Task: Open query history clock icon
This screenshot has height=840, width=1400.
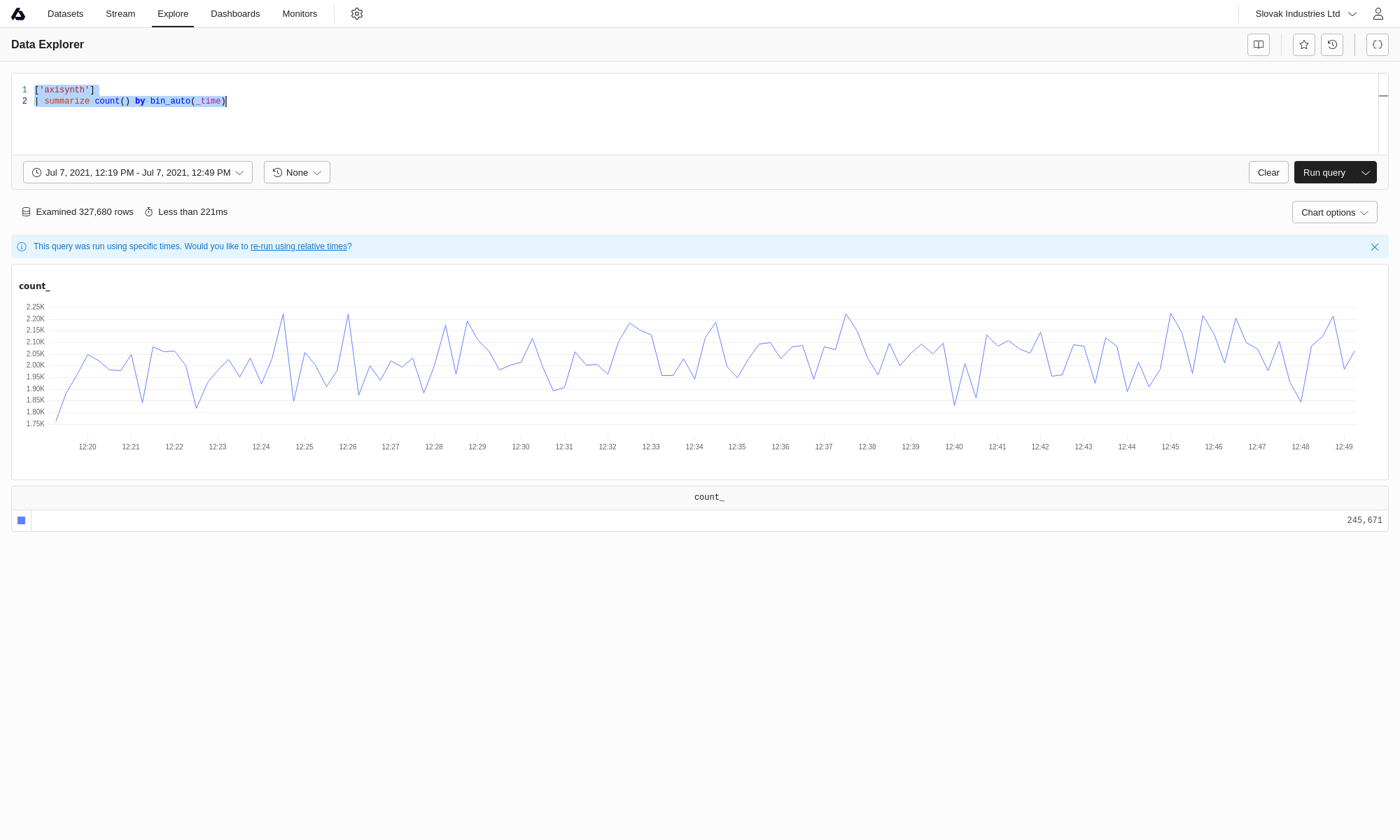Action: coord(1332,45)
